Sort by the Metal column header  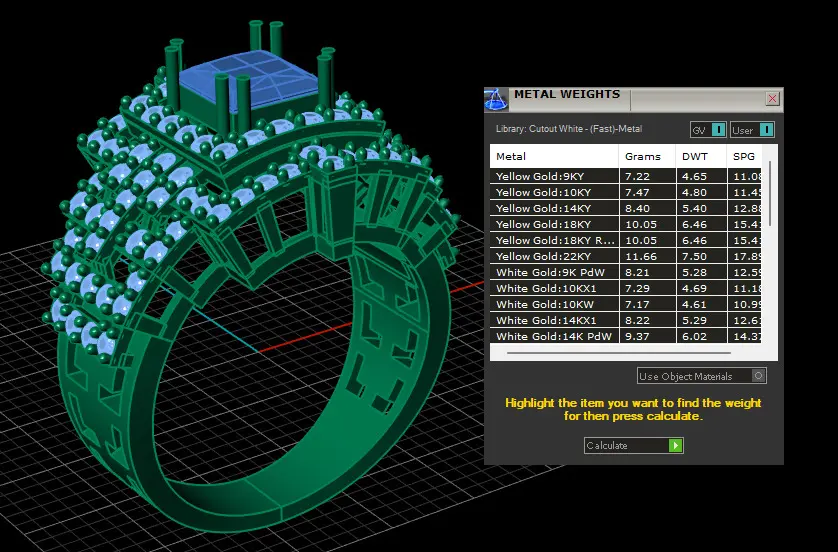(x=554, y=157)
